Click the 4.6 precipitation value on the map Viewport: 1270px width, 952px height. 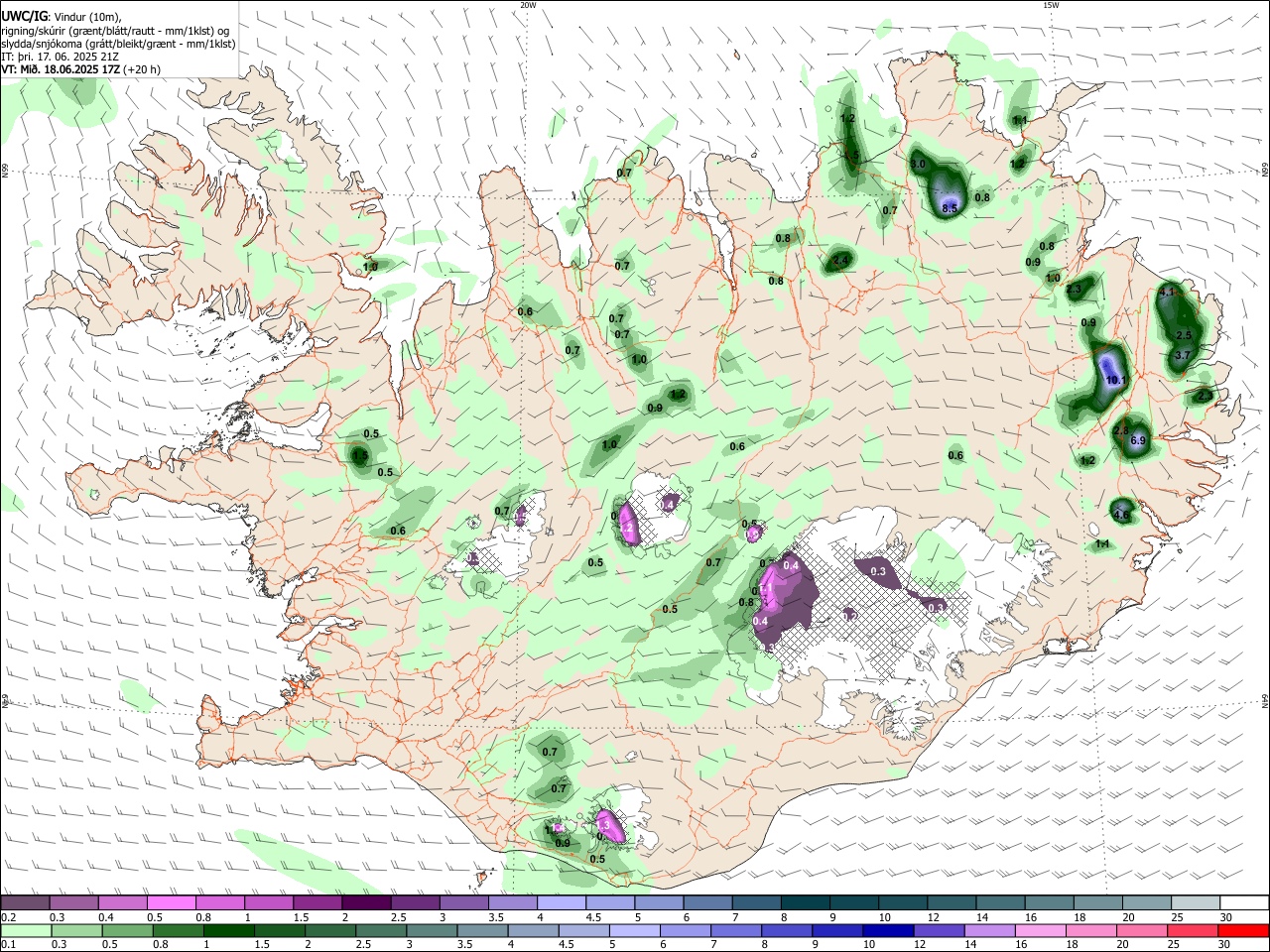(1121, 516)
